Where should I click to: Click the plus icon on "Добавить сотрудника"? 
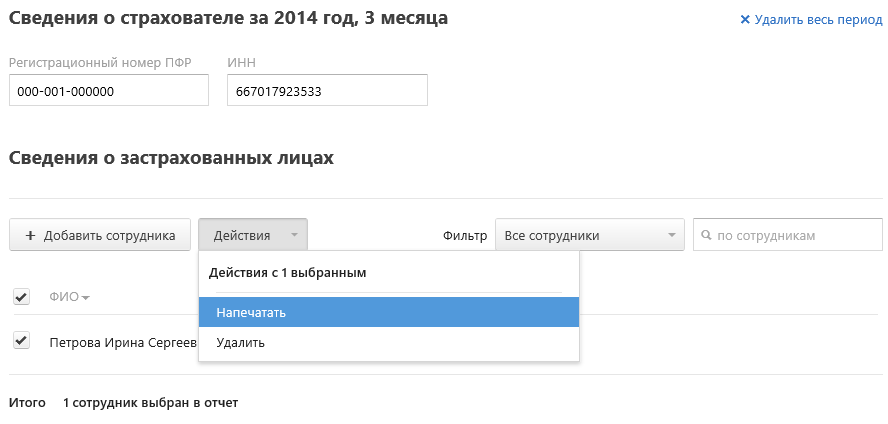click(30, 236)
